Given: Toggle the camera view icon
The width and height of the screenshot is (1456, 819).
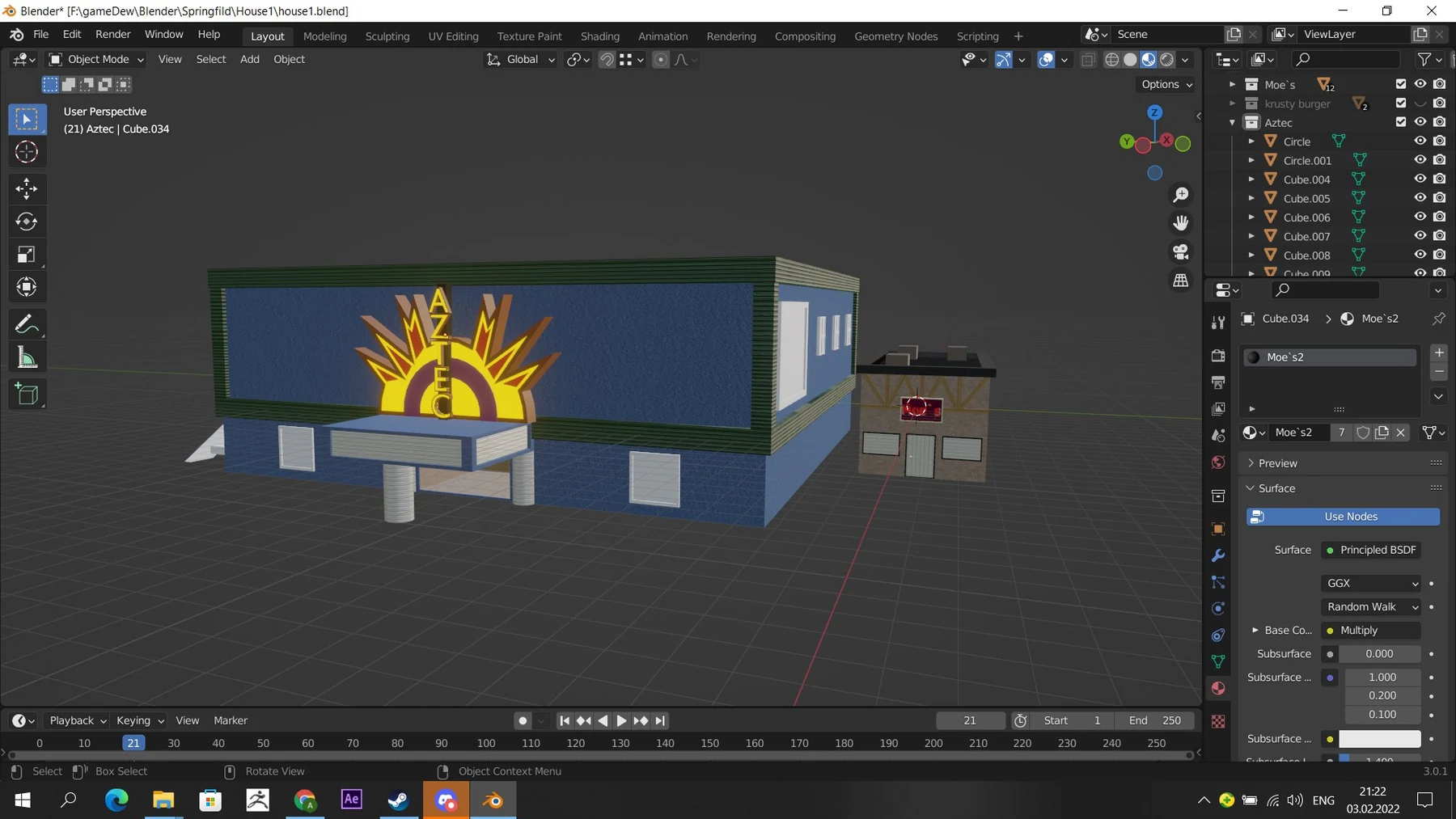Looking at the screenshot, I should [1181, 251].
